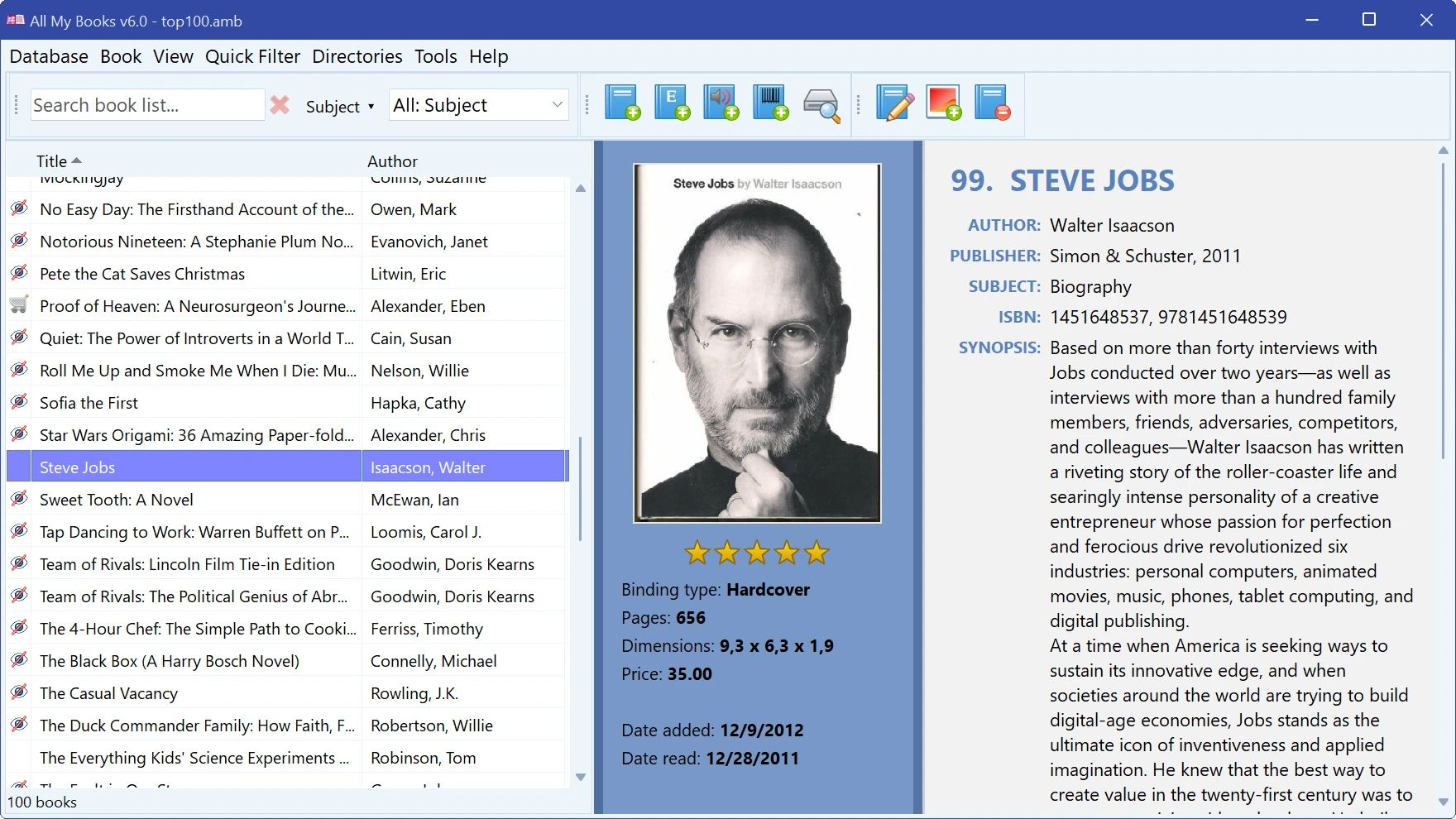Open the Tools menu
Image resolution: width=1456 pixels, height=819 pixels.
point(436,56)
